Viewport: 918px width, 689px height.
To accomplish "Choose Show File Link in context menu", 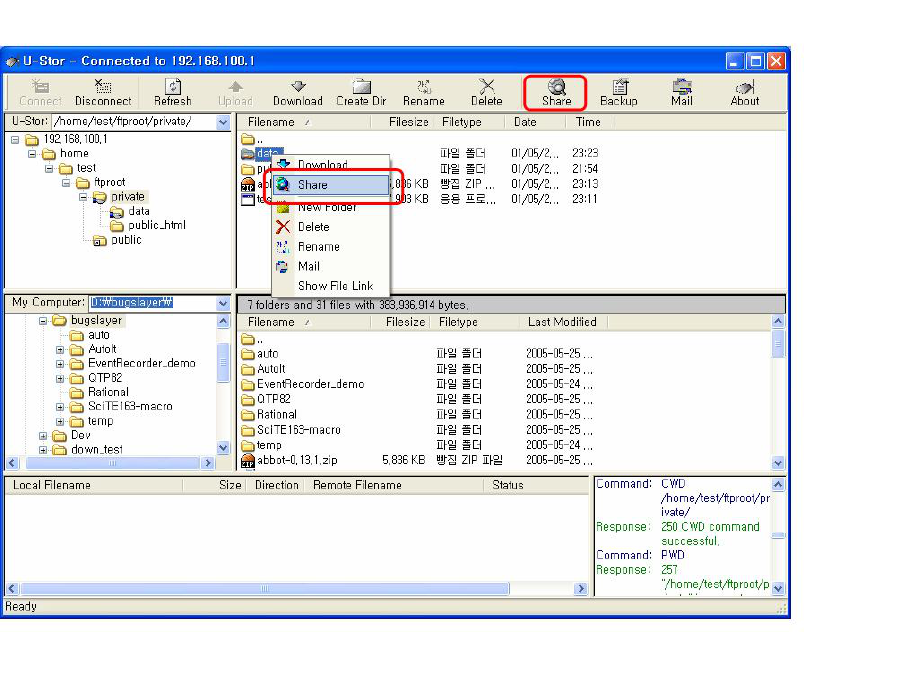I will click(x=331, y=286).
